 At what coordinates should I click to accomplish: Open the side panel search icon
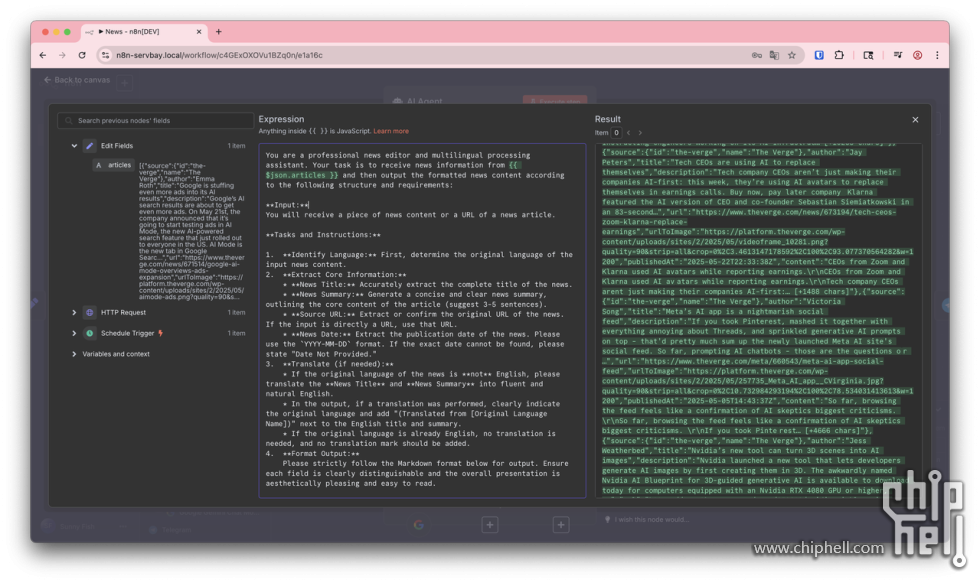pyautogui.click(x=868, y=55)
